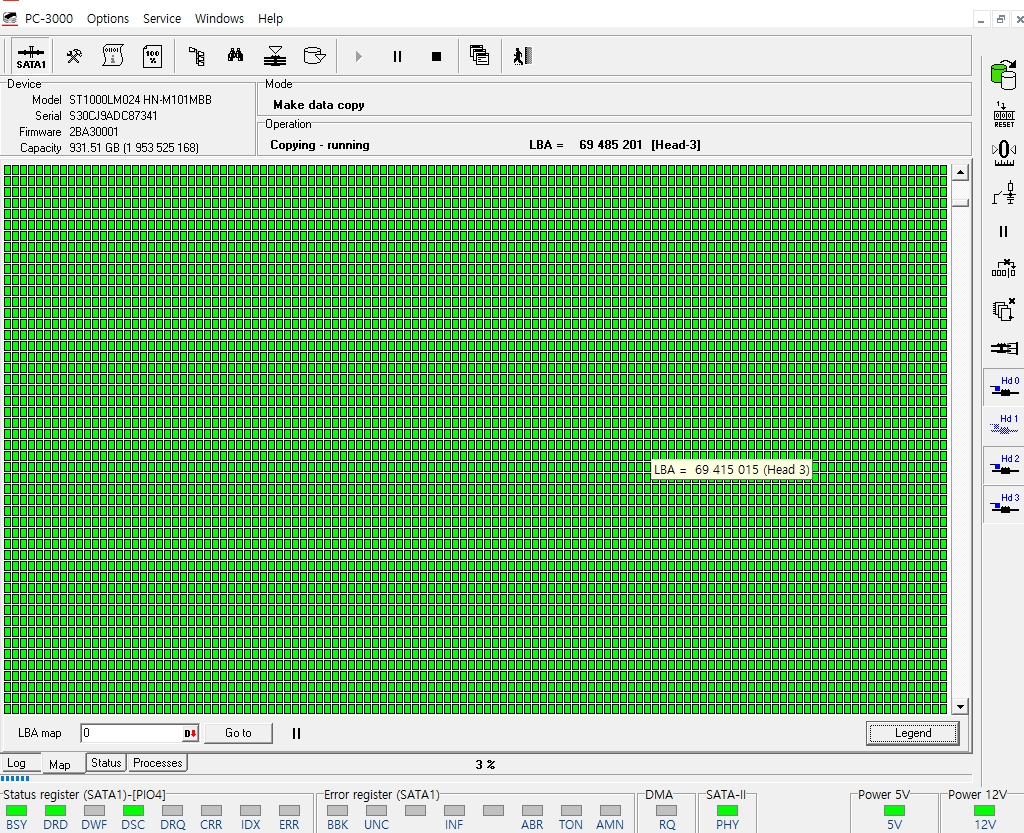Click the SATA1 port toolbar button
This screenshot has width=1024, height=833.
click(x=31, y=56)
